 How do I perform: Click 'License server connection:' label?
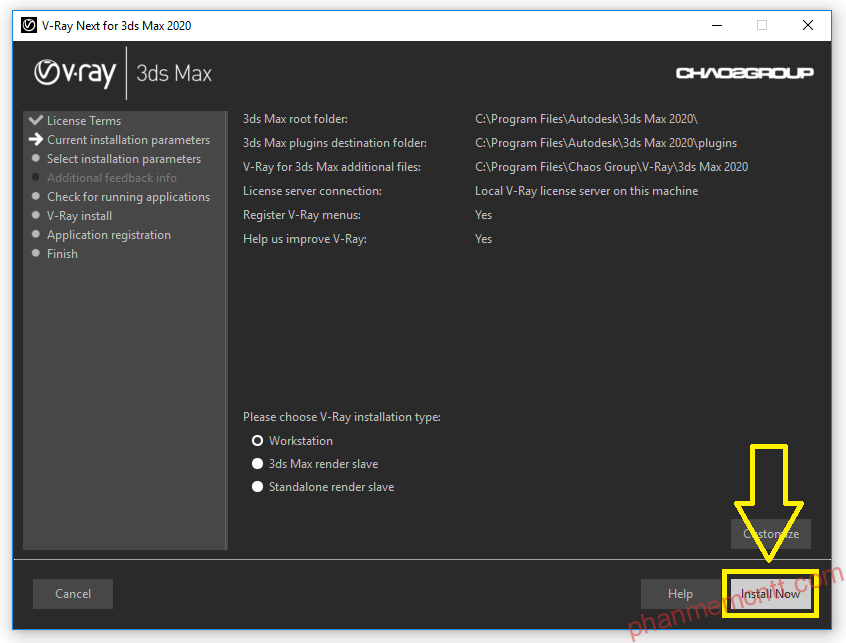tap(312, 191)
